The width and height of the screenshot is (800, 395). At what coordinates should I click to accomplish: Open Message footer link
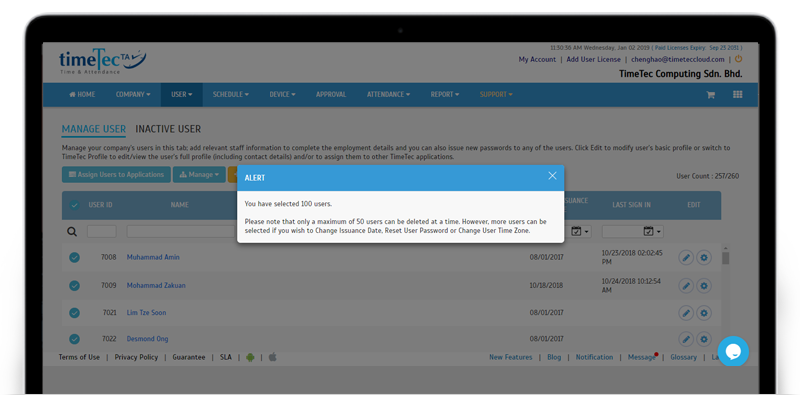pyautogui.click(x=641, y=357)
